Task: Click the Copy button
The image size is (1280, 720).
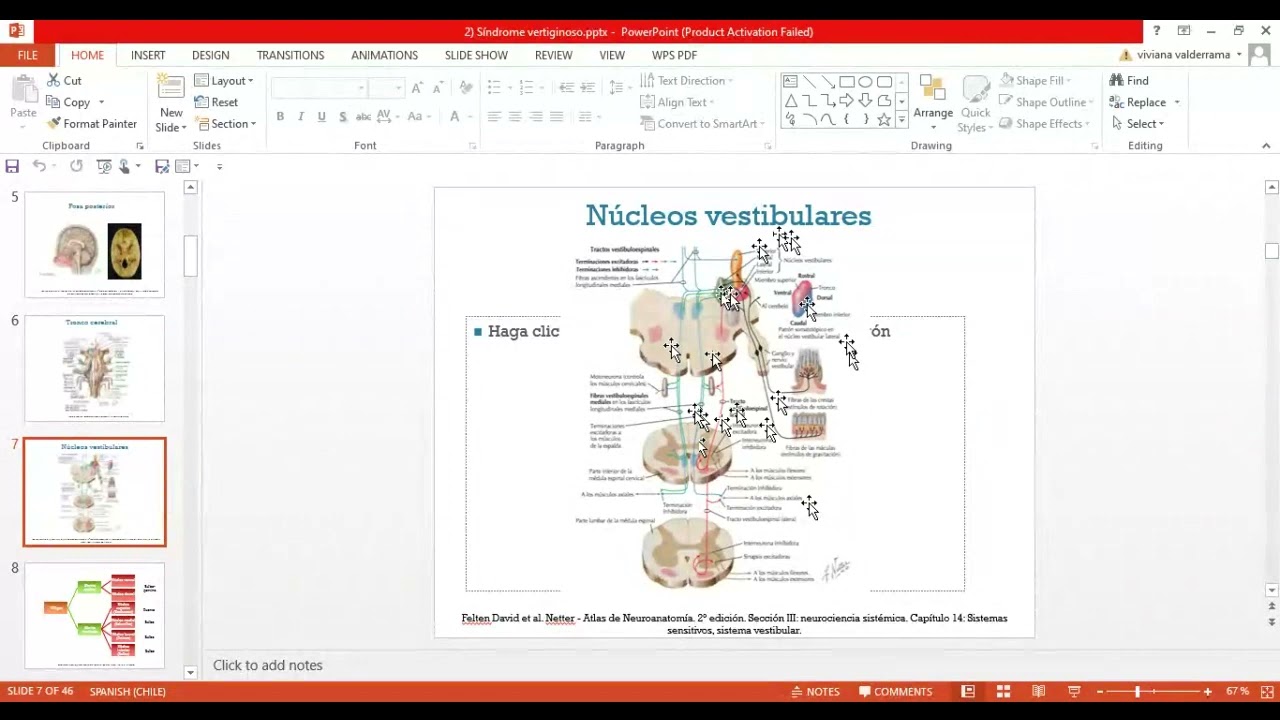Action: click(x=70, y=102)
